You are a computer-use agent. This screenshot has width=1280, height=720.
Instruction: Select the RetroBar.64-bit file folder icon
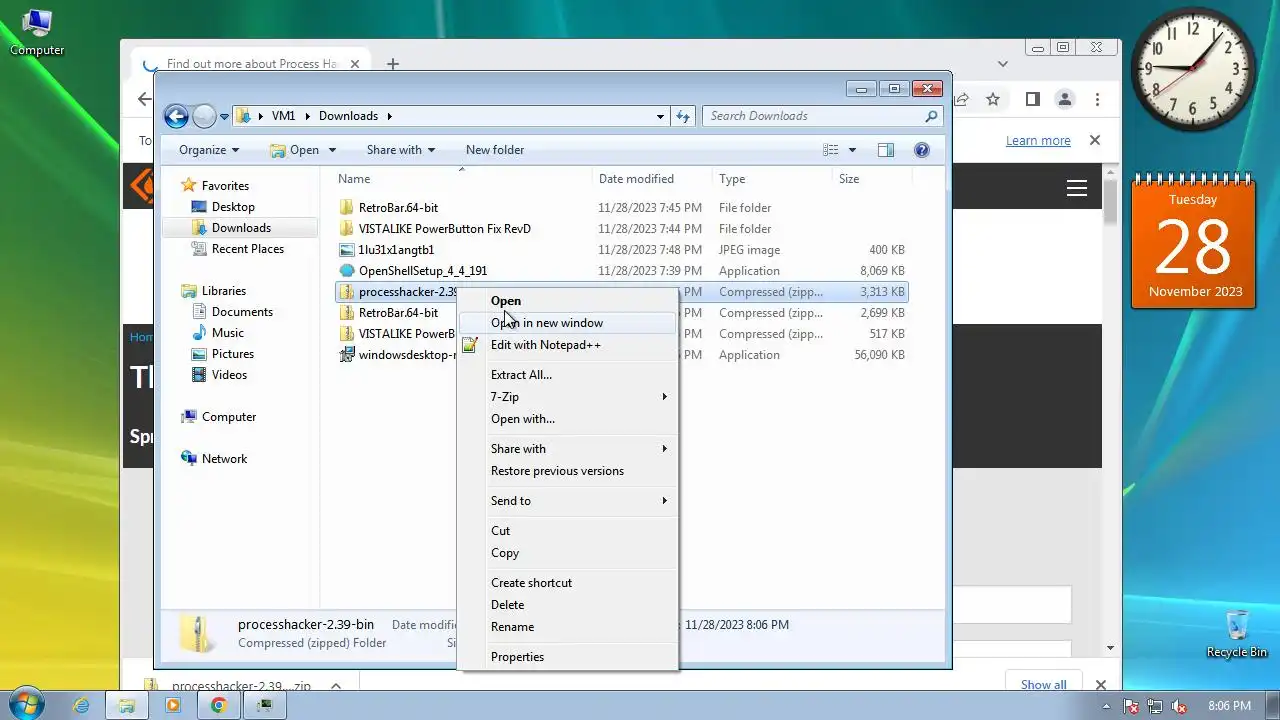(347, 208)
